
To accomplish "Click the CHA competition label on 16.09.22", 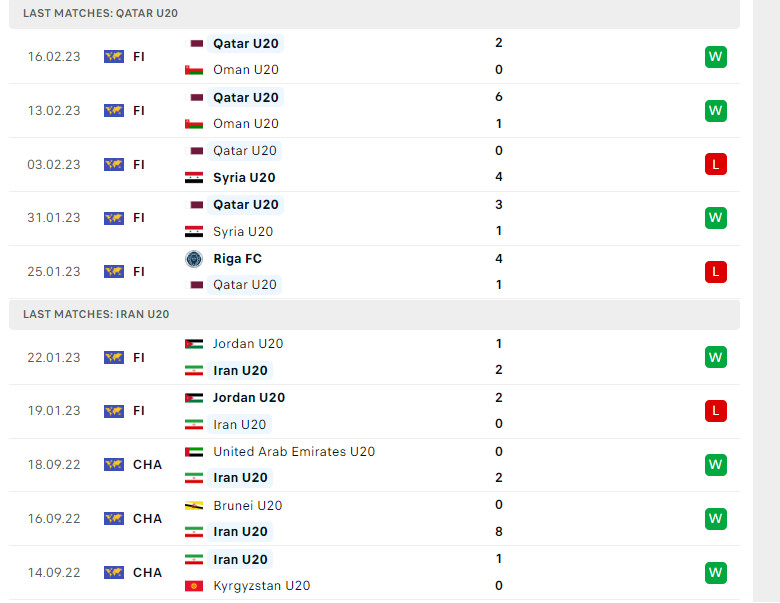I will [x=147, y=518].
